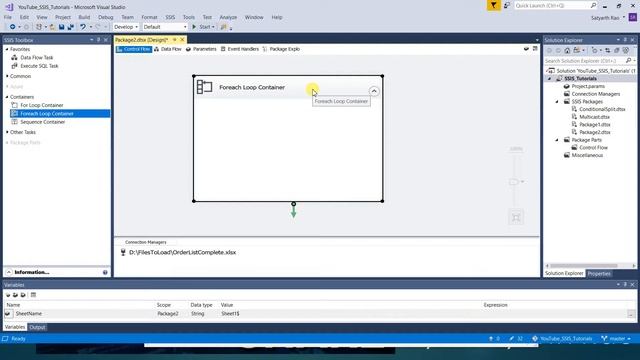Select Package1.dtsx in Solution Explorer
Image resolution: width=640 pixels, height=360 pixels.
pos(595,124)
